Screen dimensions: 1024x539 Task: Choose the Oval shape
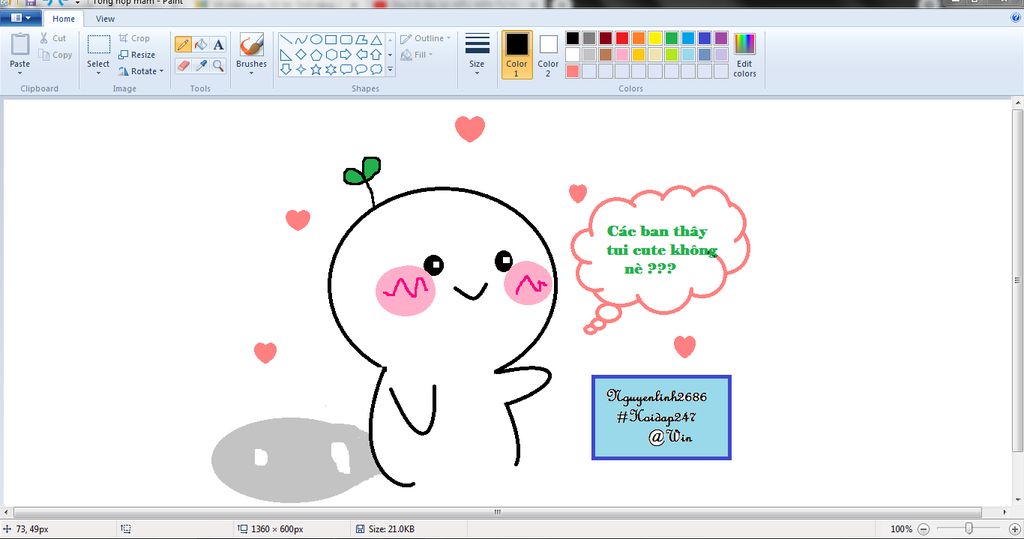(316, 40)
